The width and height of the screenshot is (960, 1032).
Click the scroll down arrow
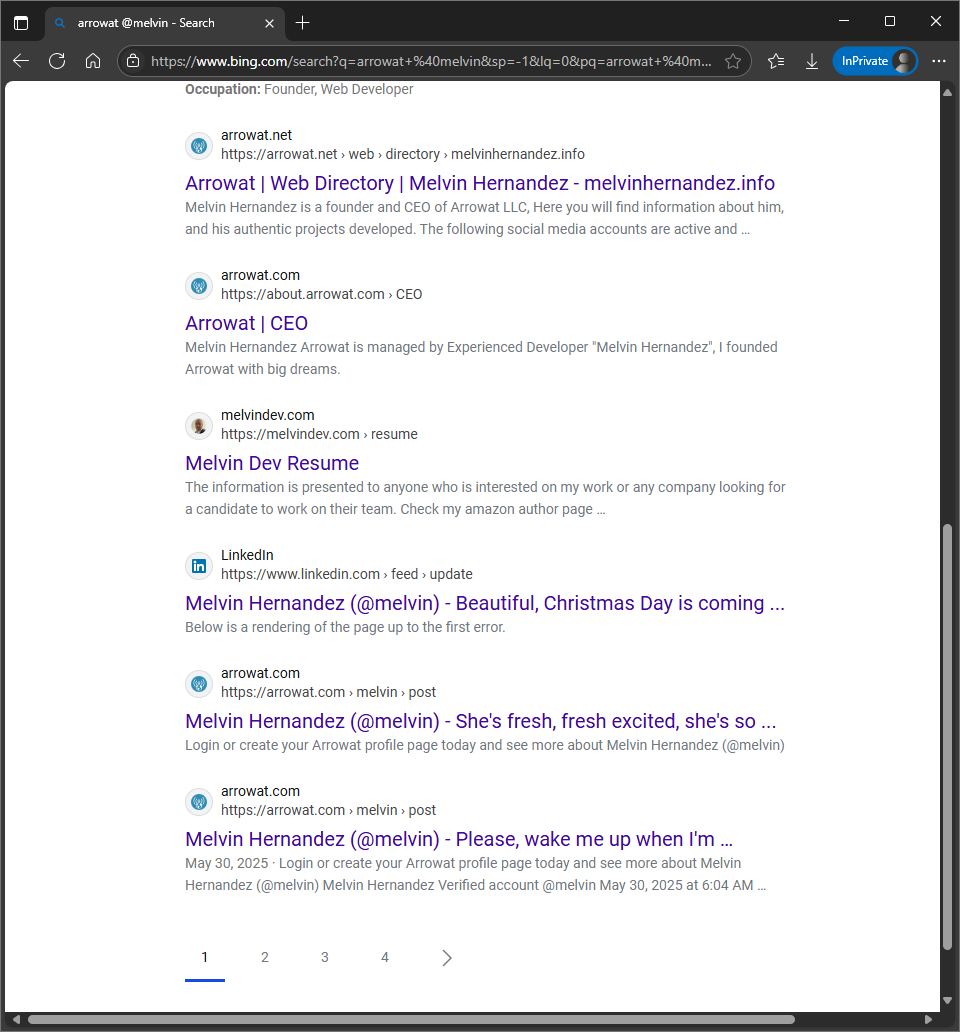tap(947, 1000)
